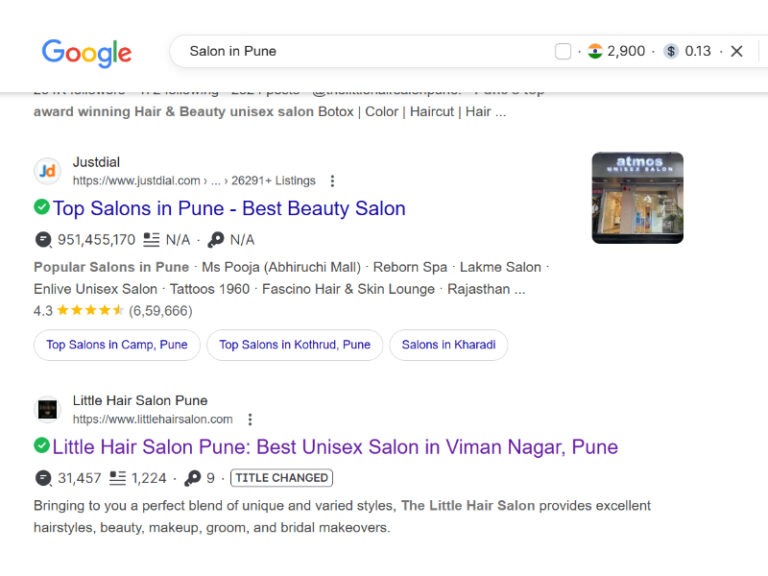
Task: Click the traffic icon next to 31,457
Action: tap(44, 478)
